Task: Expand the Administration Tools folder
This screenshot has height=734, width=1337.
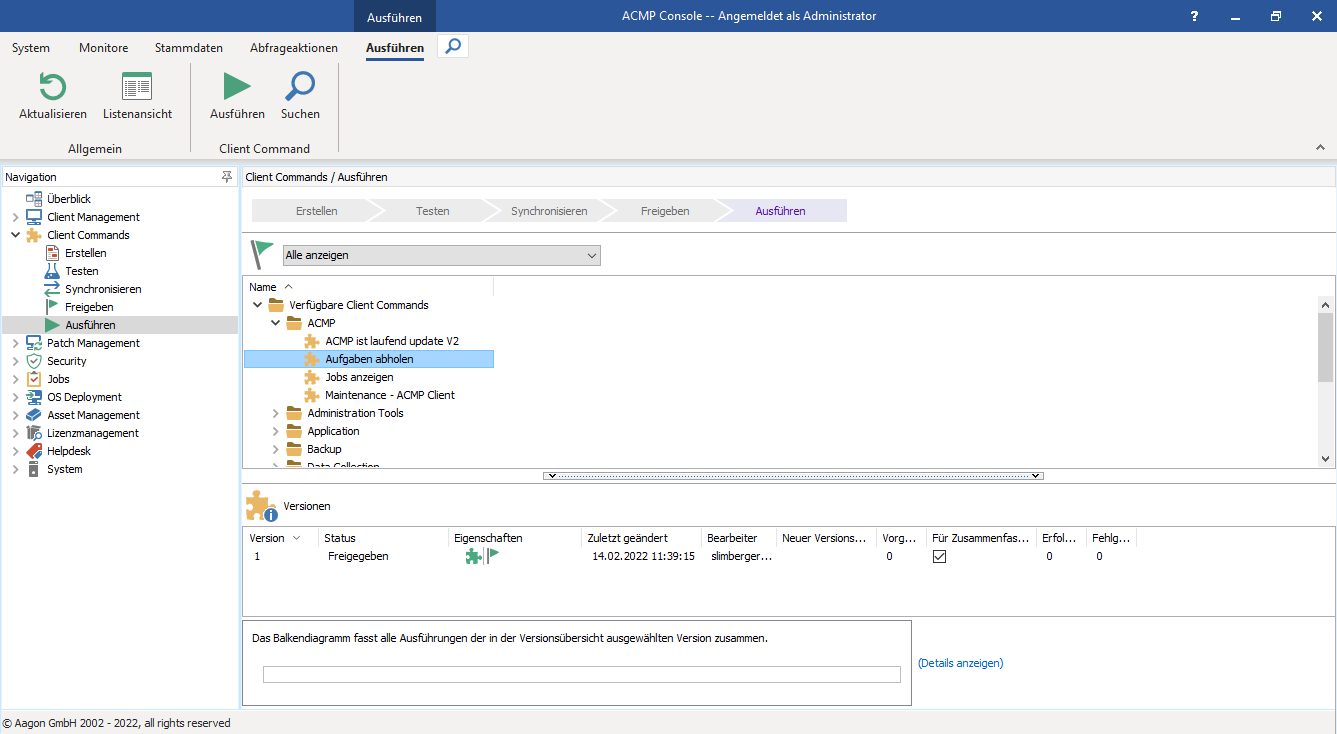Action: click(x=276, y=413)
